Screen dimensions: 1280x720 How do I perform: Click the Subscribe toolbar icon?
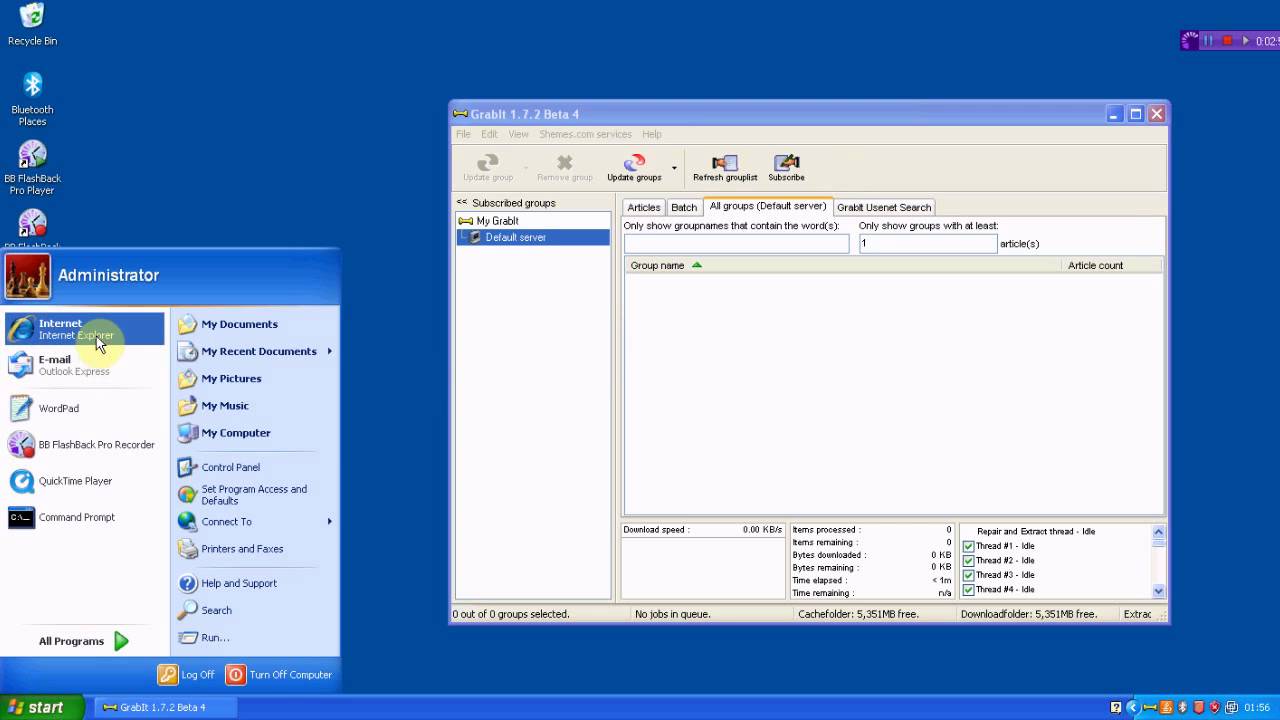[x=786, y=168]
